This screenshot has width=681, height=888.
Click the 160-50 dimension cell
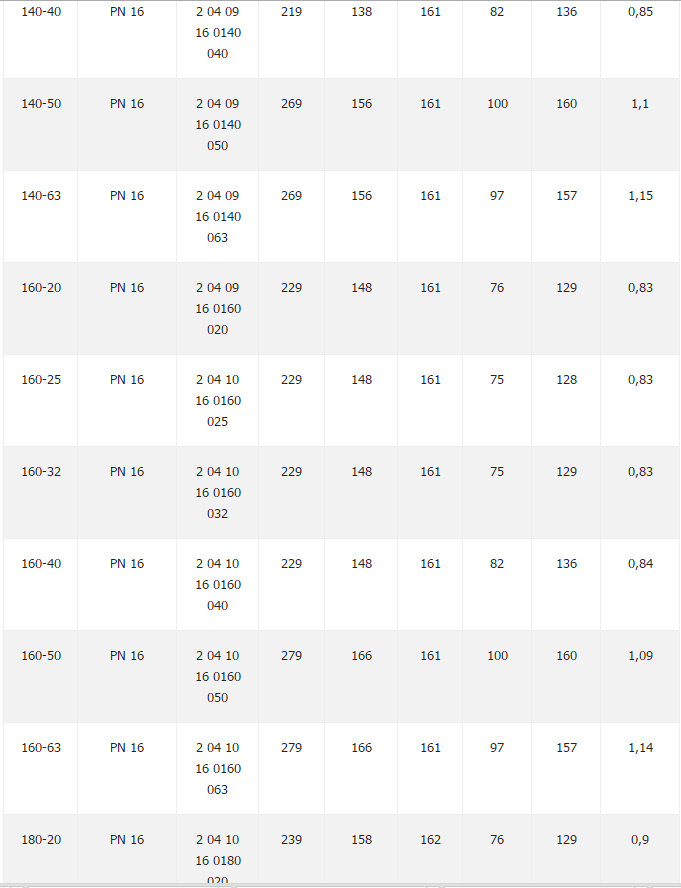(x=41, y=656)
